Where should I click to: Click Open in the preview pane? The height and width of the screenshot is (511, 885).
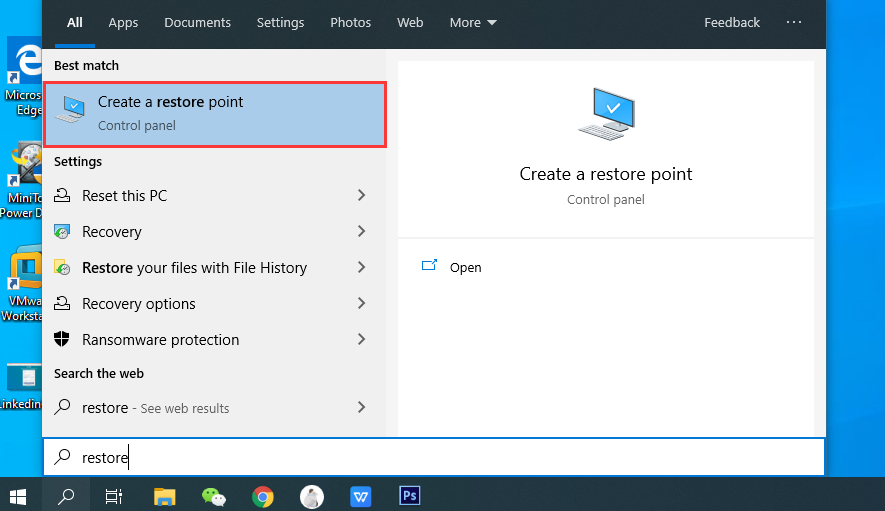coord(466,268)
